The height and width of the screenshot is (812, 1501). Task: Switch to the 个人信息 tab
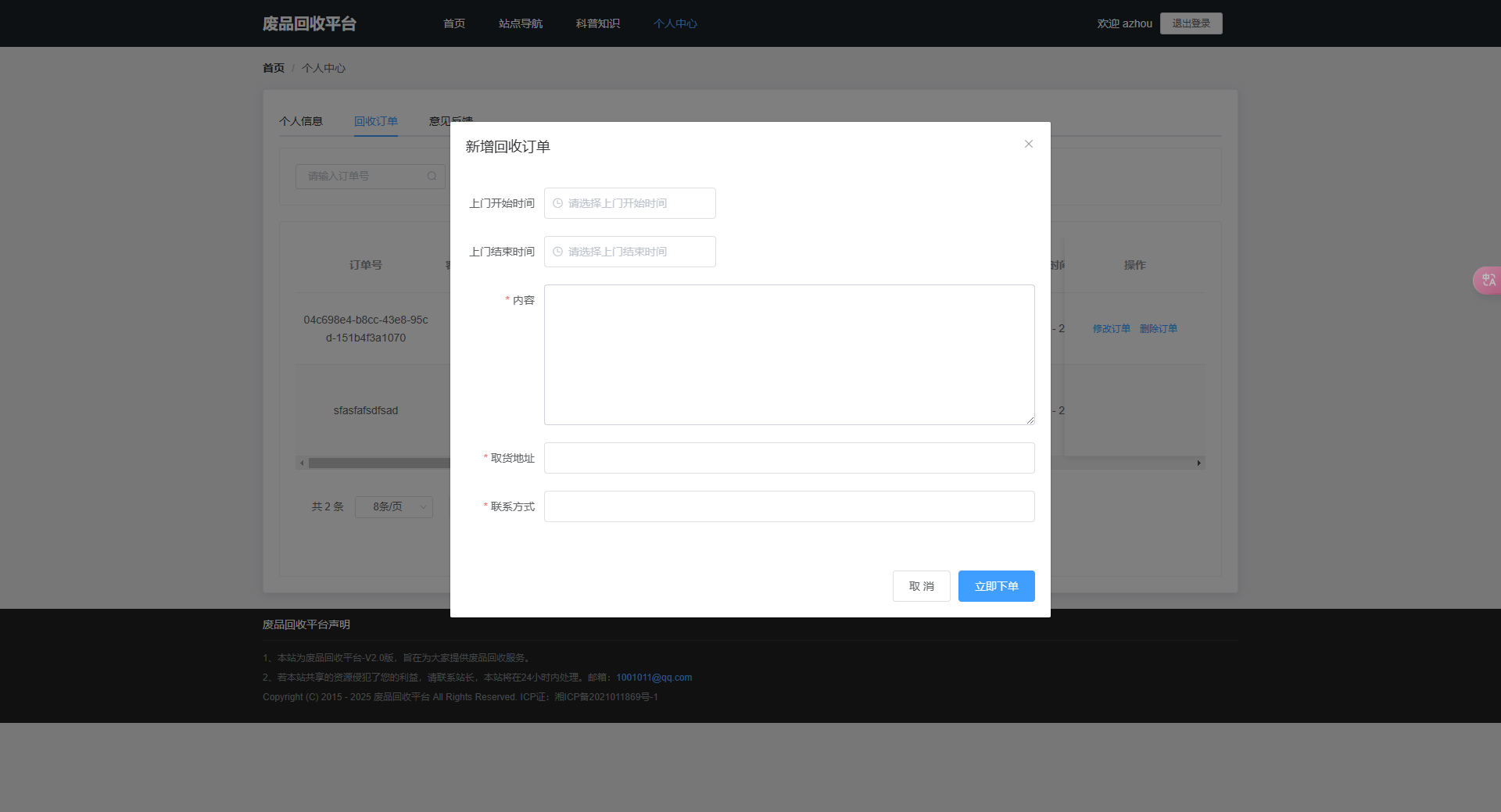click(x=301, y=121)
